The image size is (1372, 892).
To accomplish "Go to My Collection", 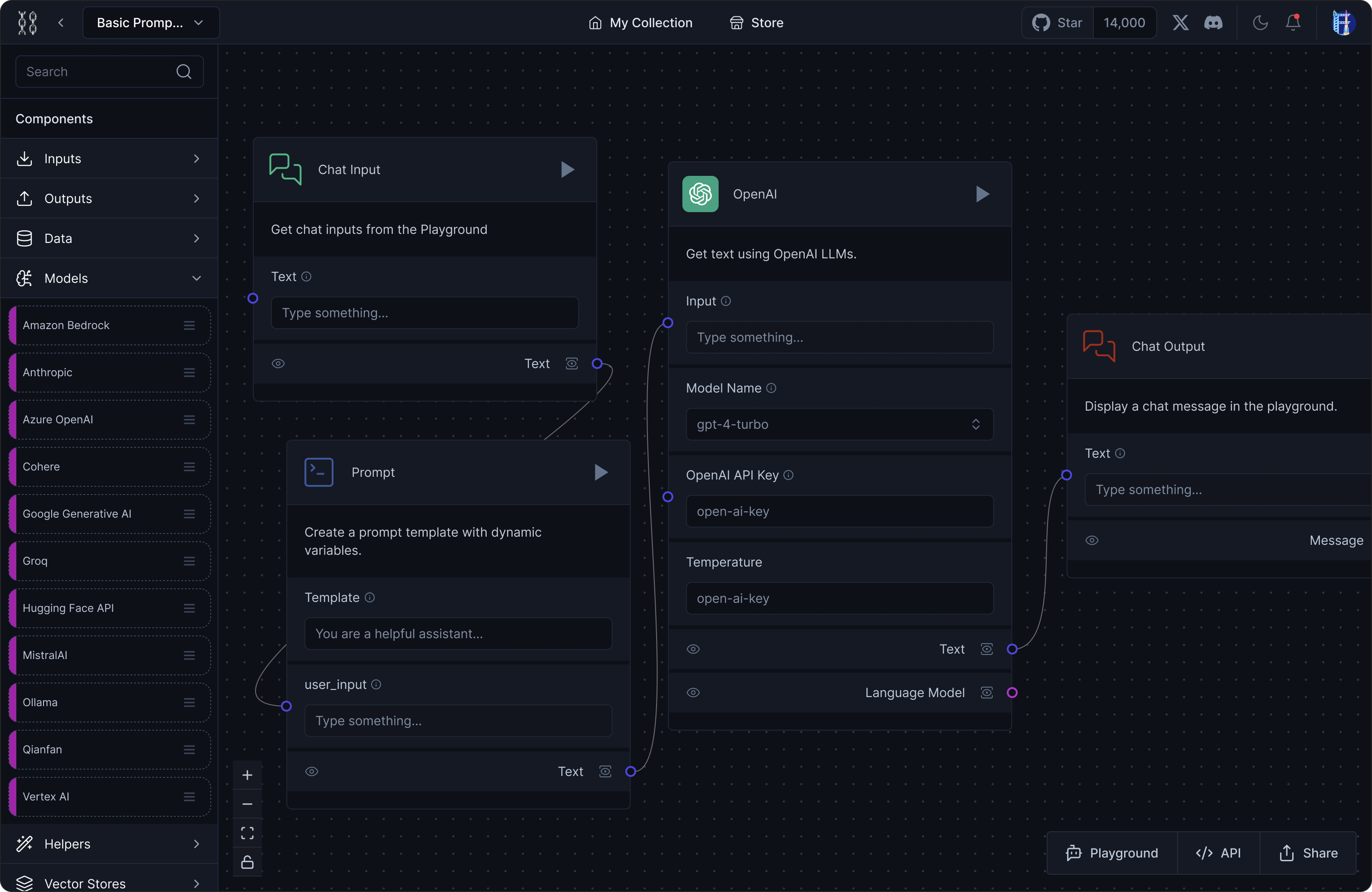I will point(640,23).
